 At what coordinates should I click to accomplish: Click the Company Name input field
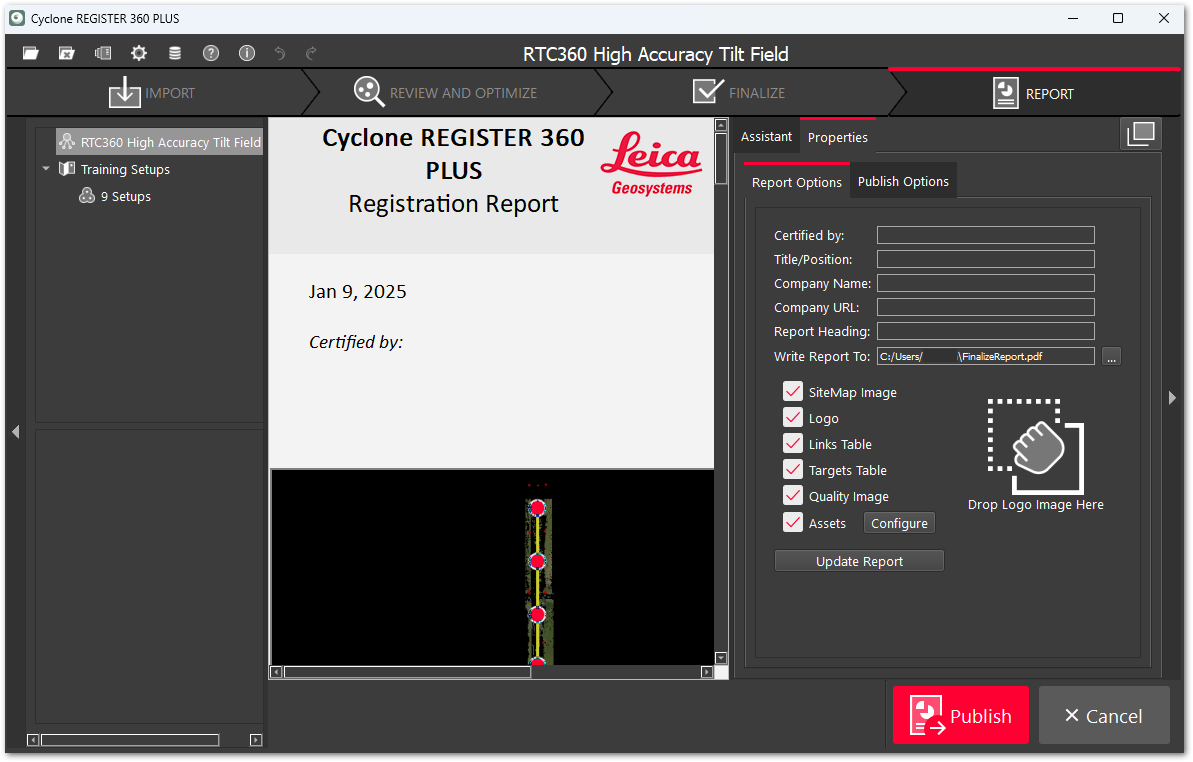coord(985,283)
